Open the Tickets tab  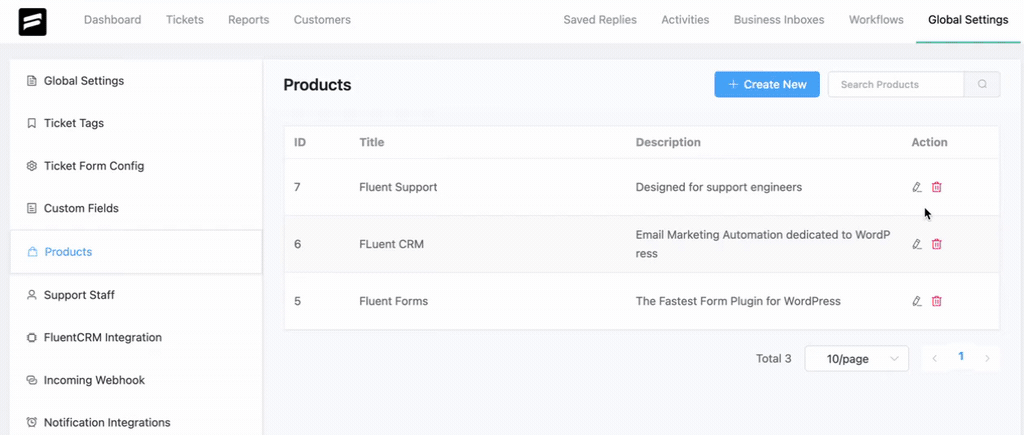185,20
